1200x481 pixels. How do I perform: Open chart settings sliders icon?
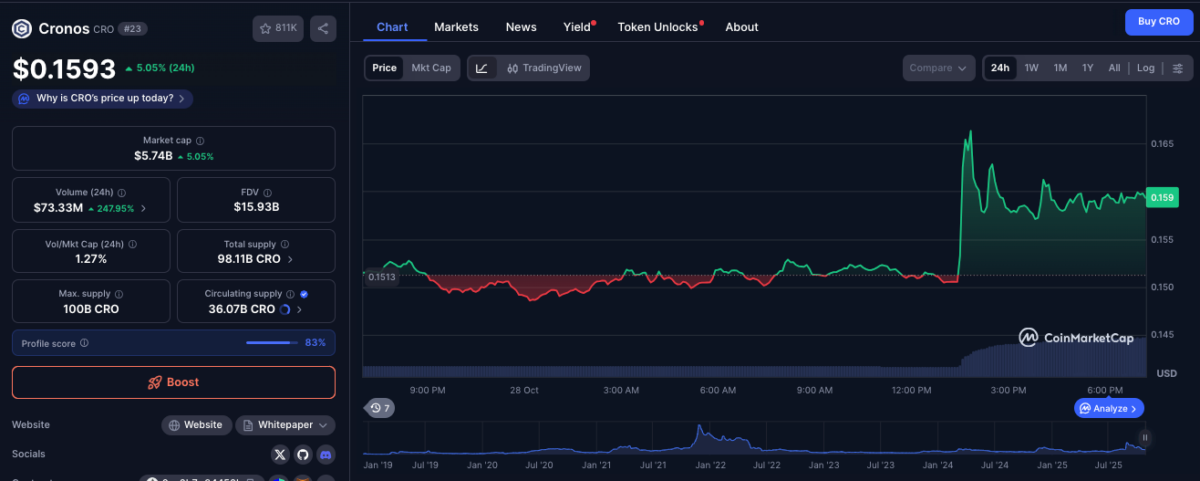pos(1177,68)
